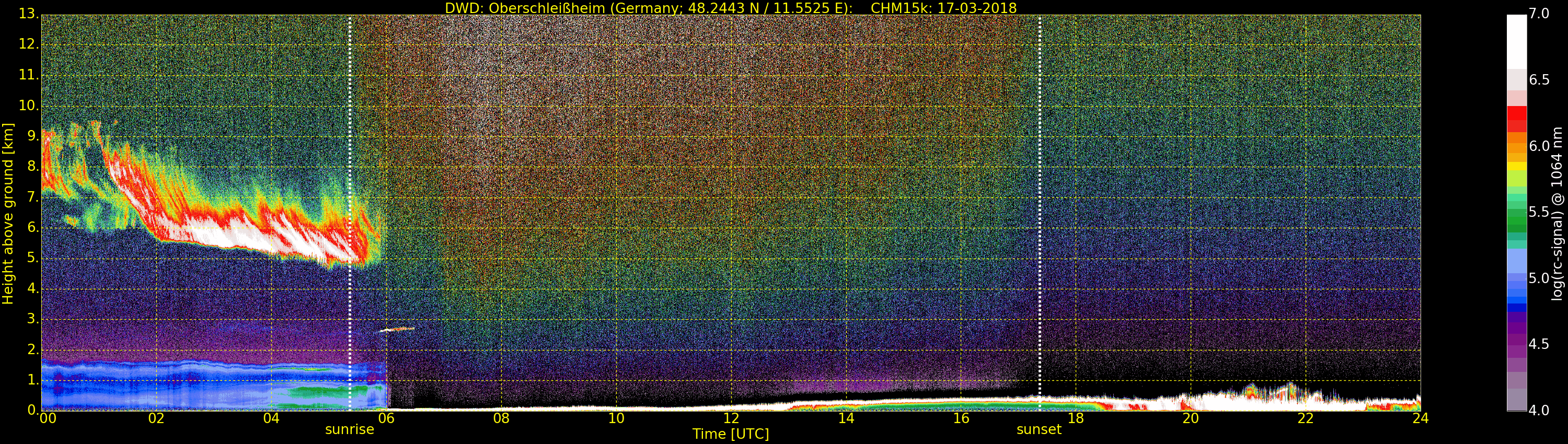Screen dimensions: 1568x444
Task: Click the colorbar '4.5' scale label
Action: click(x=1539, y=344)
